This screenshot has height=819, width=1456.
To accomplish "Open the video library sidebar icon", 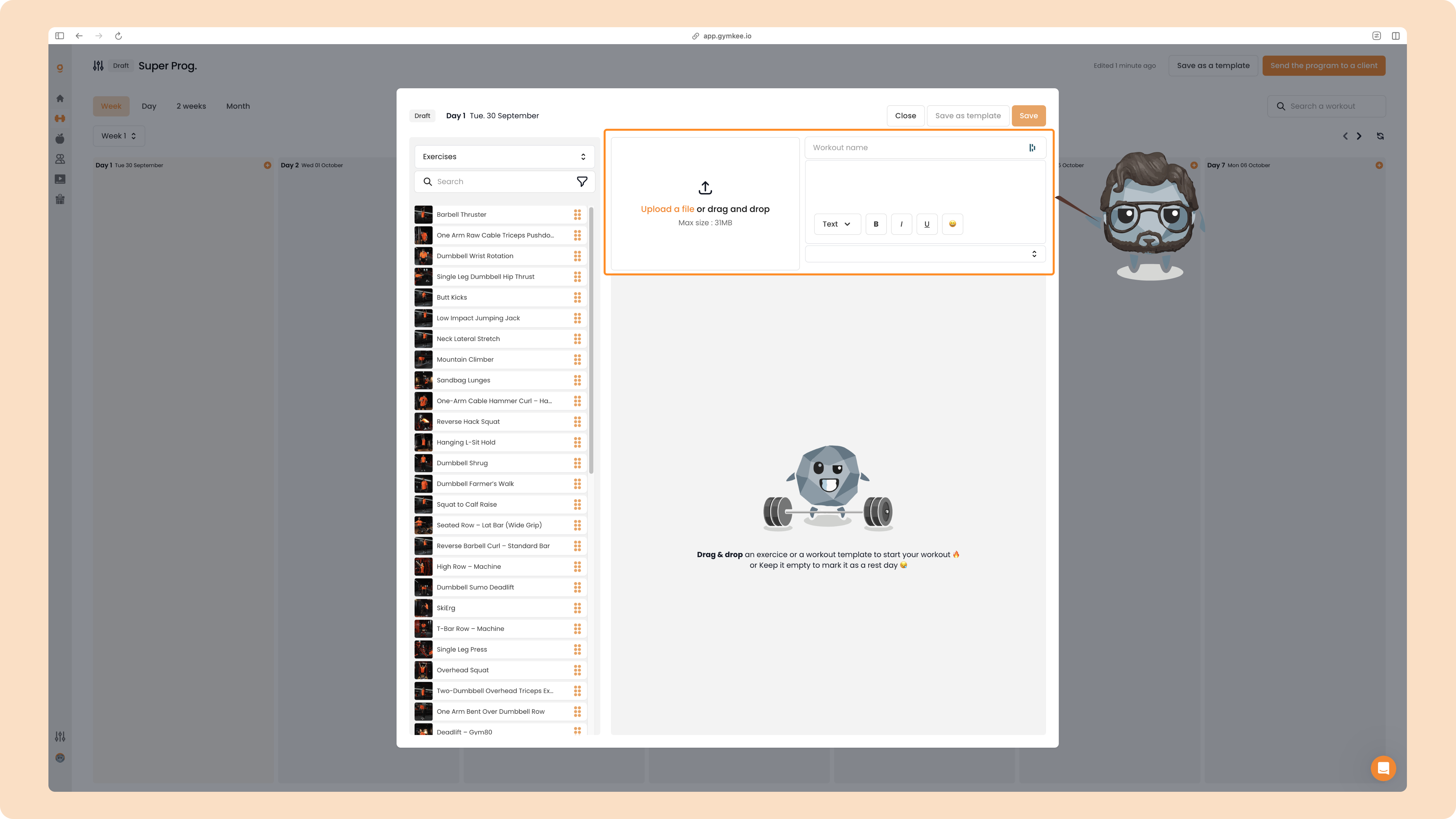I will point(60,179).
